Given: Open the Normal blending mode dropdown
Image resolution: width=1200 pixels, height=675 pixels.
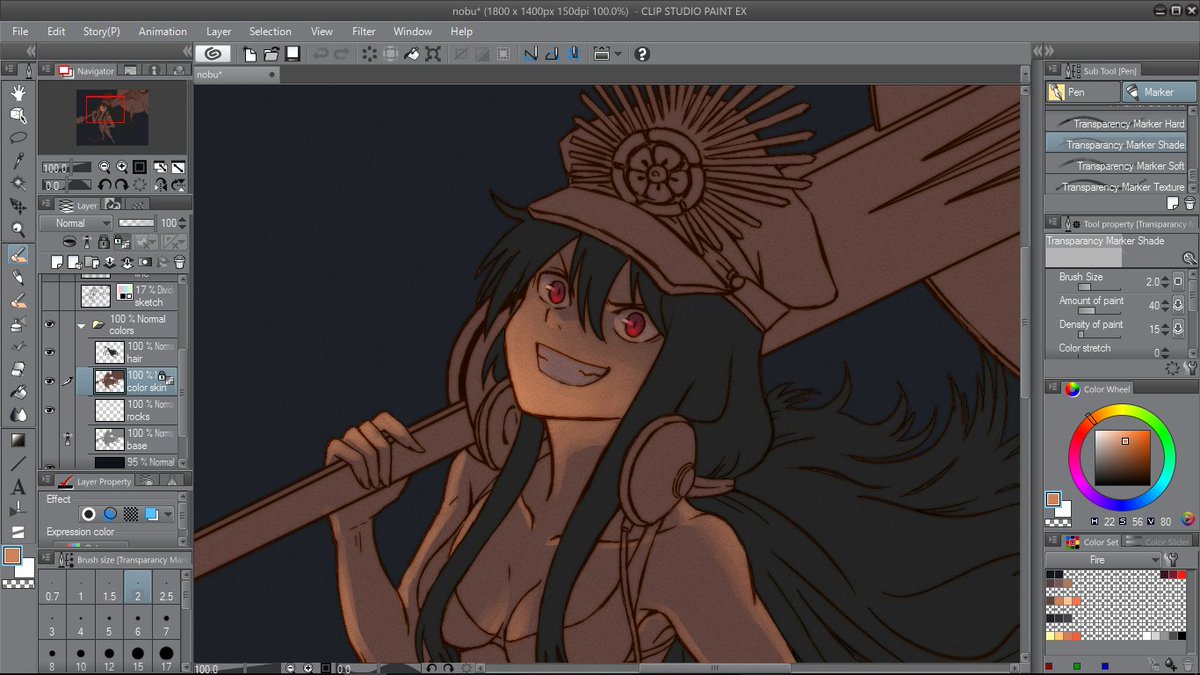Looking at the screenshot, I should click(x=76, y=223).
